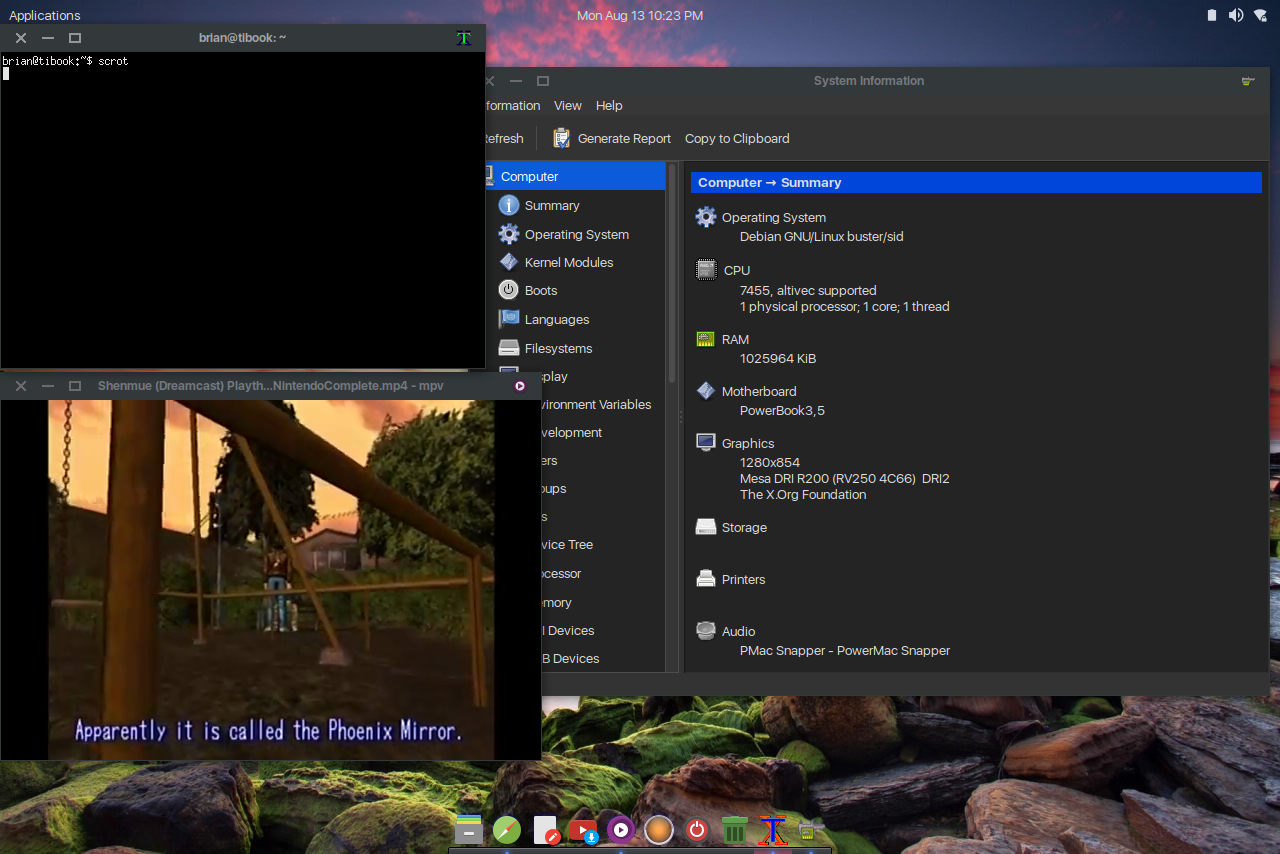Open the green trash dock icon
Screen dimensions: 1280x854
pos(735,829)
